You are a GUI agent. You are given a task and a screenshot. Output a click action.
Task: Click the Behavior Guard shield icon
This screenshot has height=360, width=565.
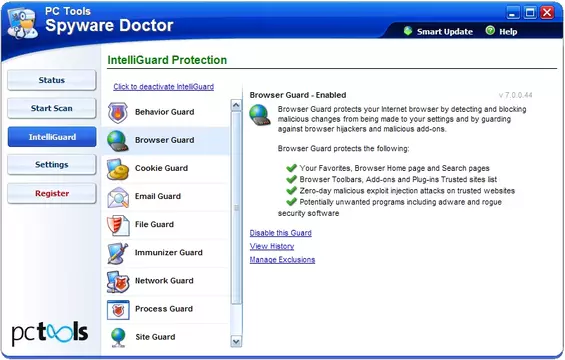coord(118,112)
